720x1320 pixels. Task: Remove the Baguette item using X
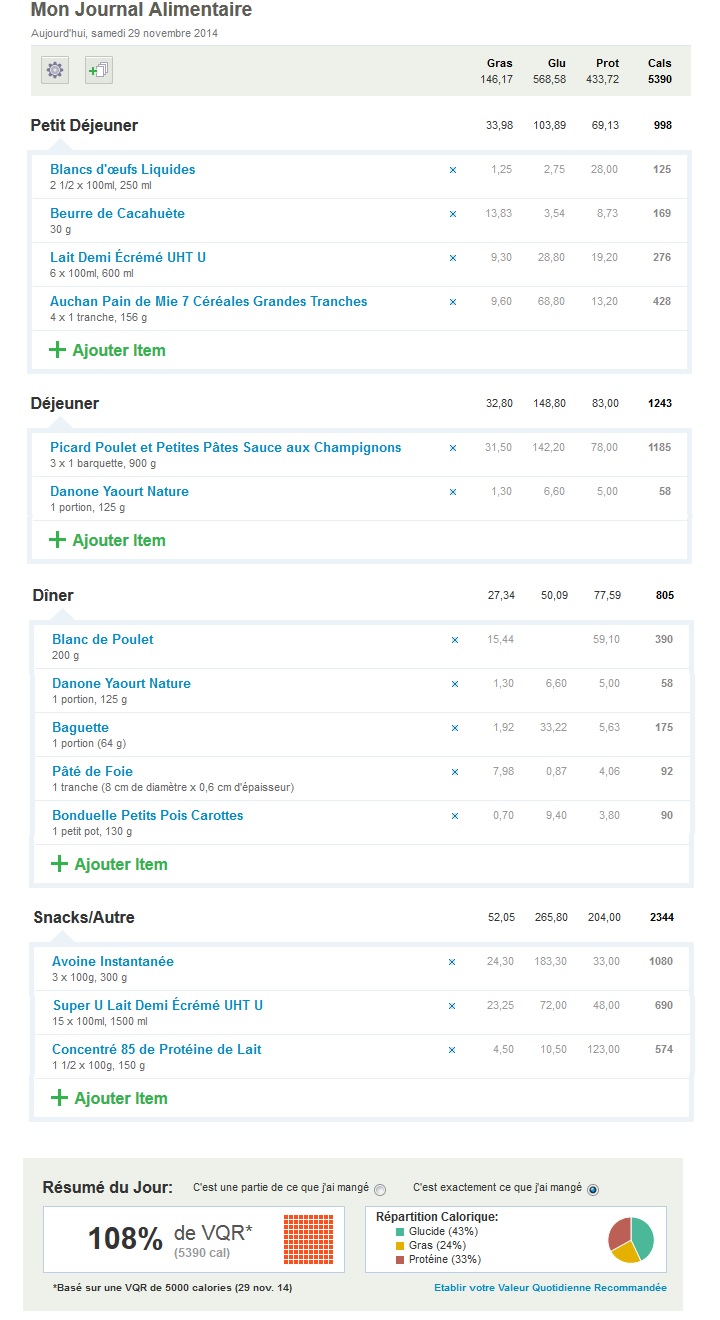click(455, 728)
